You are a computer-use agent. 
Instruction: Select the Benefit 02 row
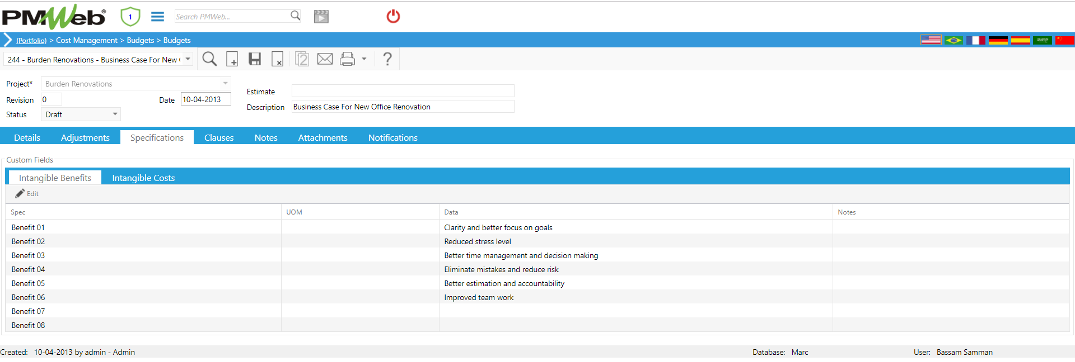coord(537,241)
